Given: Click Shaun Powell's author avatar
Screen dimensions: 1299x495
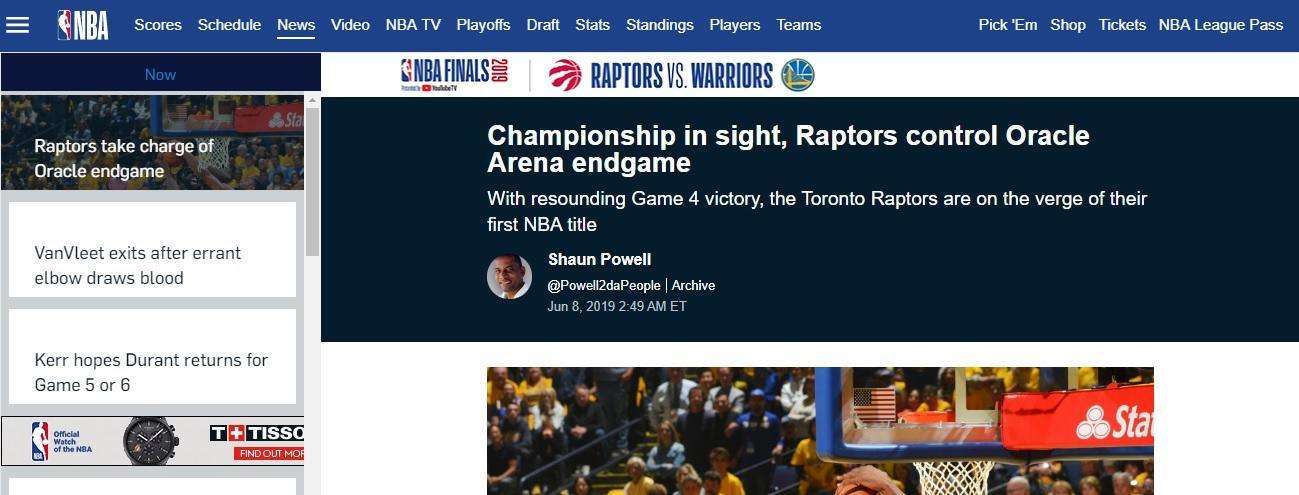Looking at the screenshot, I should [509, 277].
